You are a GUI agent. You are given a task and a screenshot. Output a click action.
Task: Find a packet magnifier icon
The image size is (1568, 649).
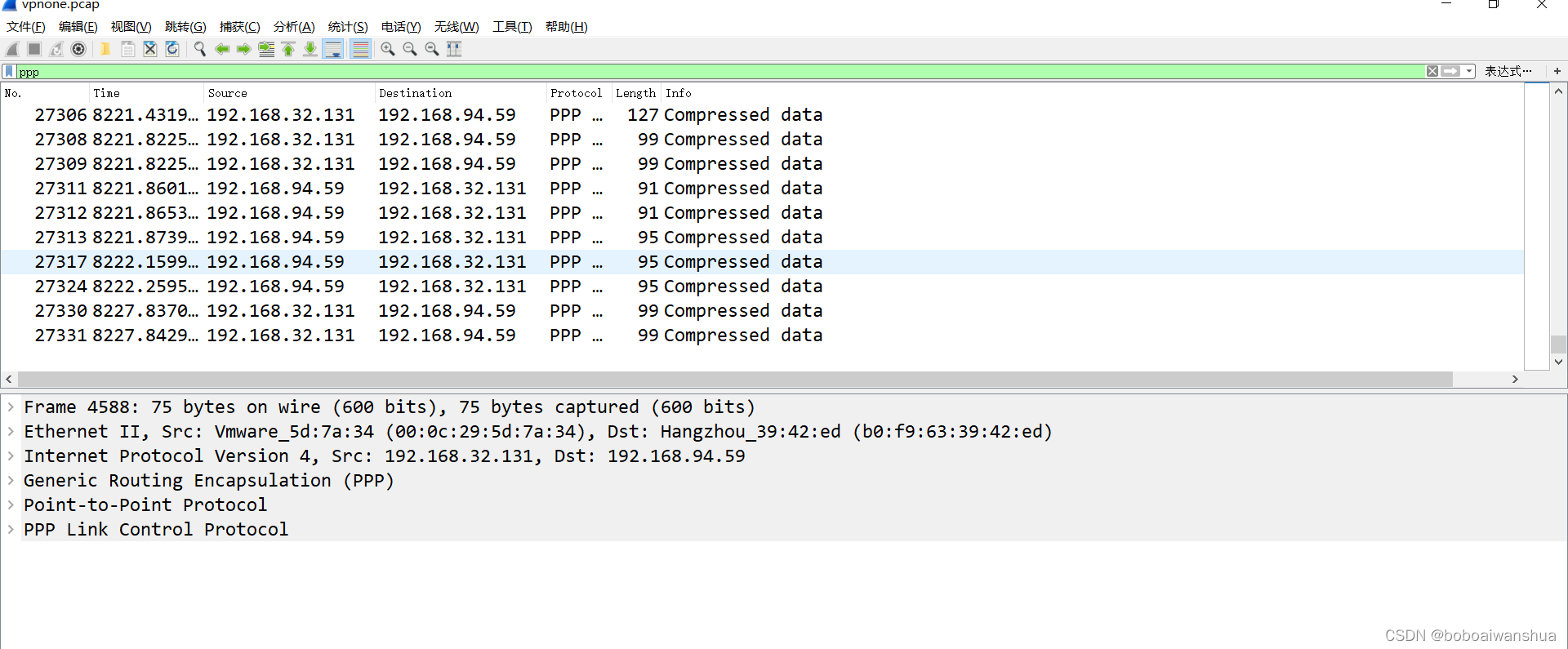pyautogui.click(x=199, y=49)
